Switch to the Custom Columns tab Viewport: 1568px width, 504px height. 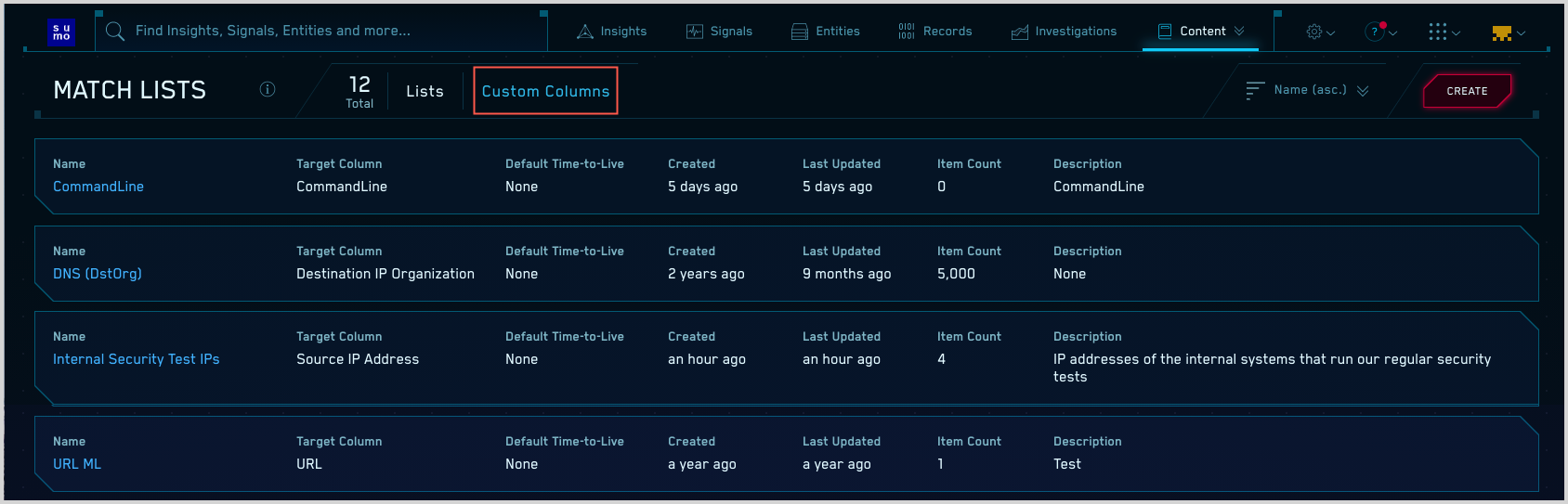point(545,91)
